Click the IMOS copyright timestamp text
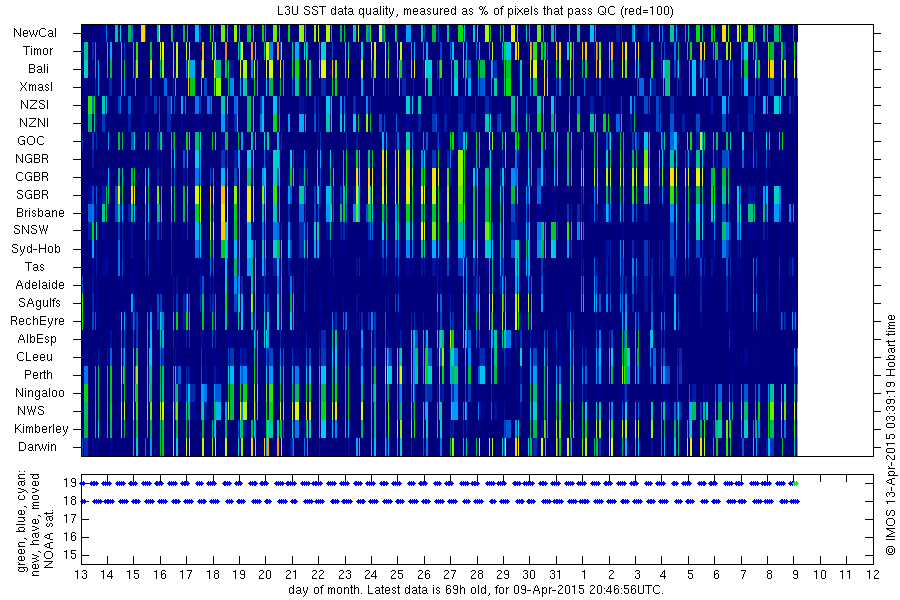 pyautogui.click(x=890, y=435)
